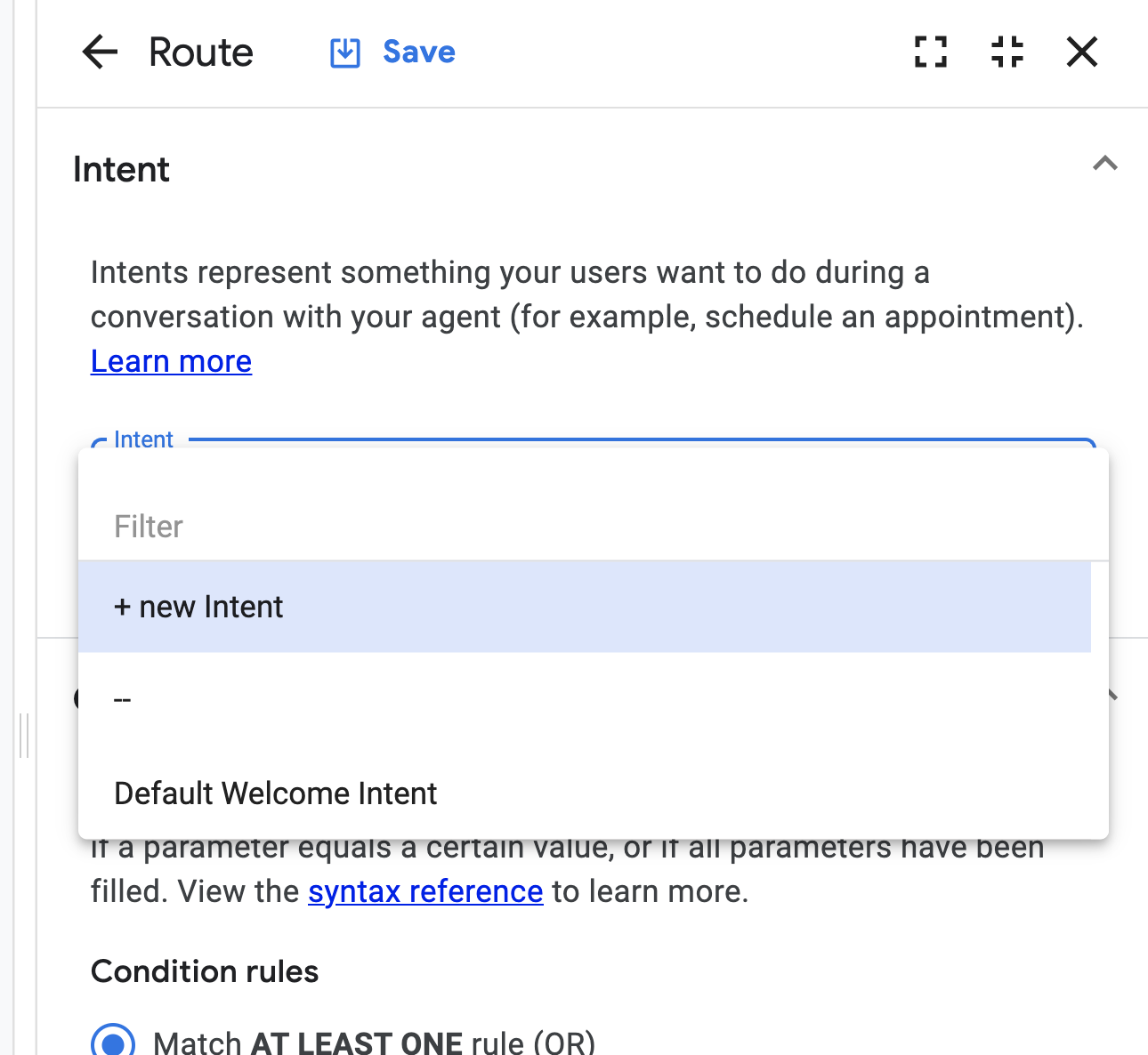Click the panel resize handle on left edge
This screenshot has height=1055, width=1148.
(24, 735)
